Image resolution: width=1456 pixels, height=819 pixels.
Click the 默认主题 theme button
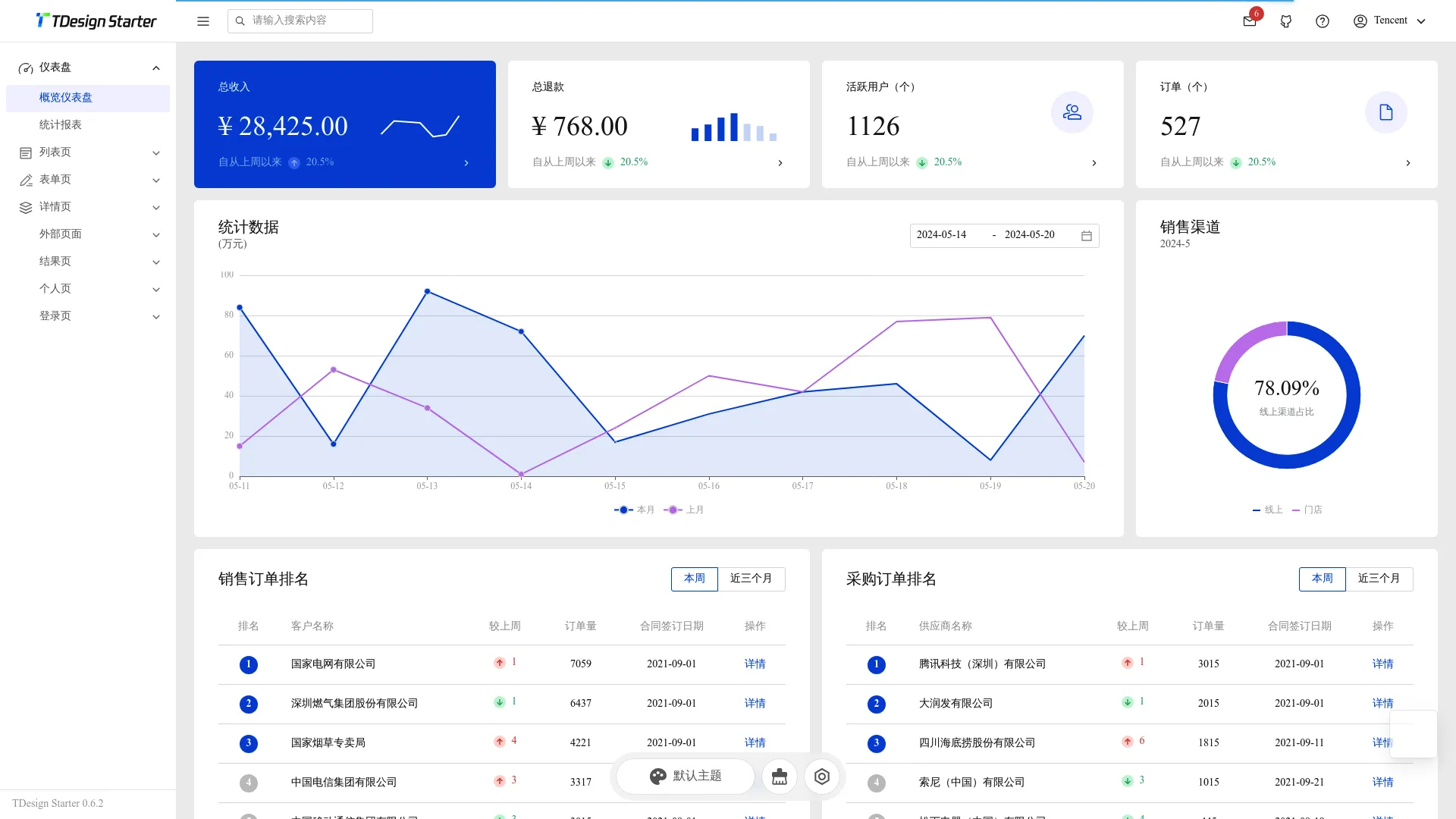tap(686, 777)
